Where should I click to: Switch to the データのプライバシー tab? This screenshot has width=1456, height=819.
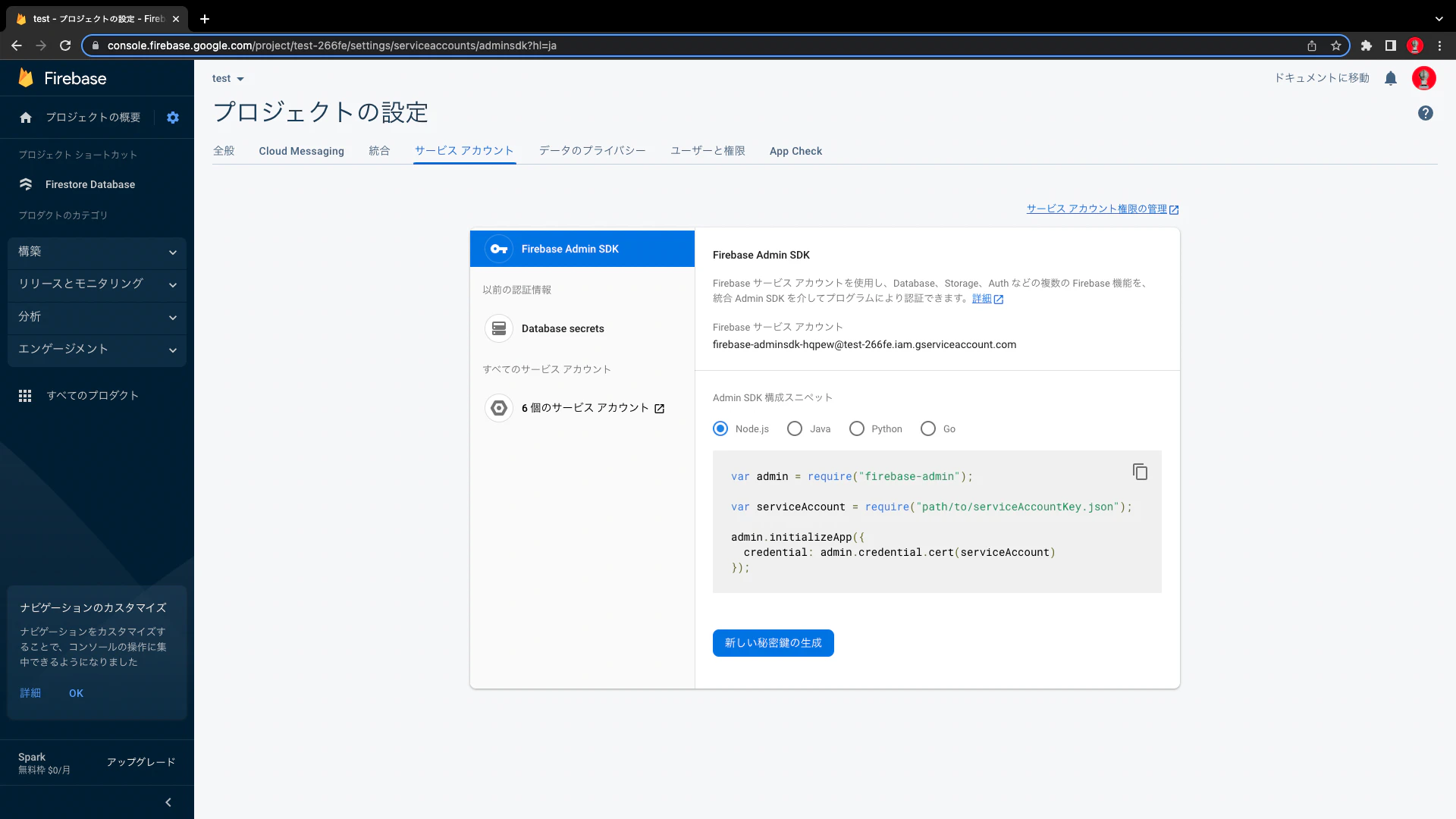coord(592,151)
